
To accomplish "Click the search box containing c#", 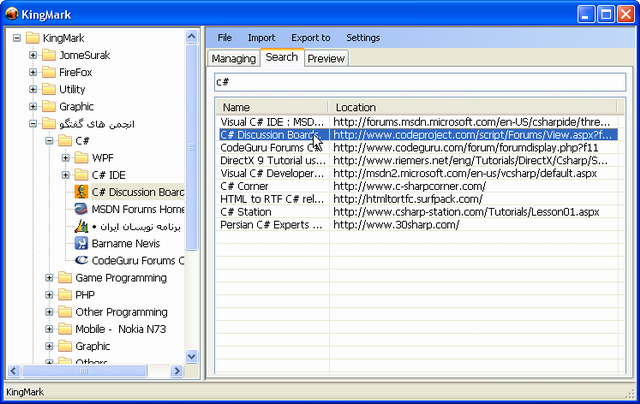I will pos(420,82).
